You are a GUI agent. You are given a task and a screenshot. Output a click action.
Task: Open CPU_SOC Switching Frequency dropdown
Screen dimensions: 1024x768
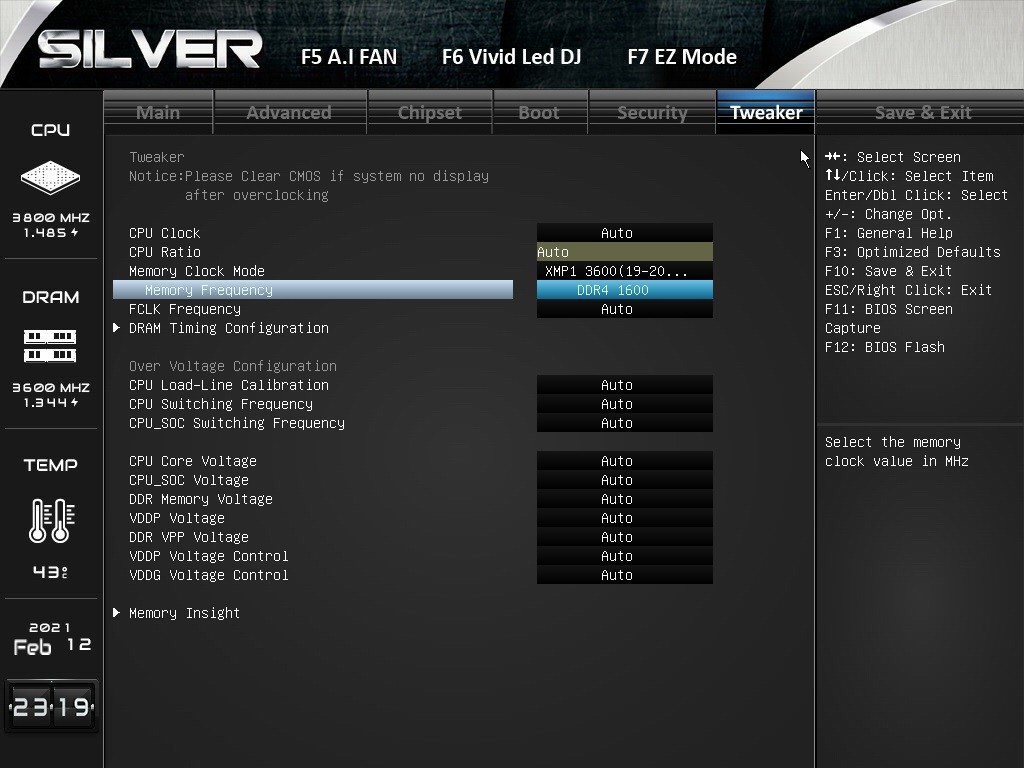(624, 423)
